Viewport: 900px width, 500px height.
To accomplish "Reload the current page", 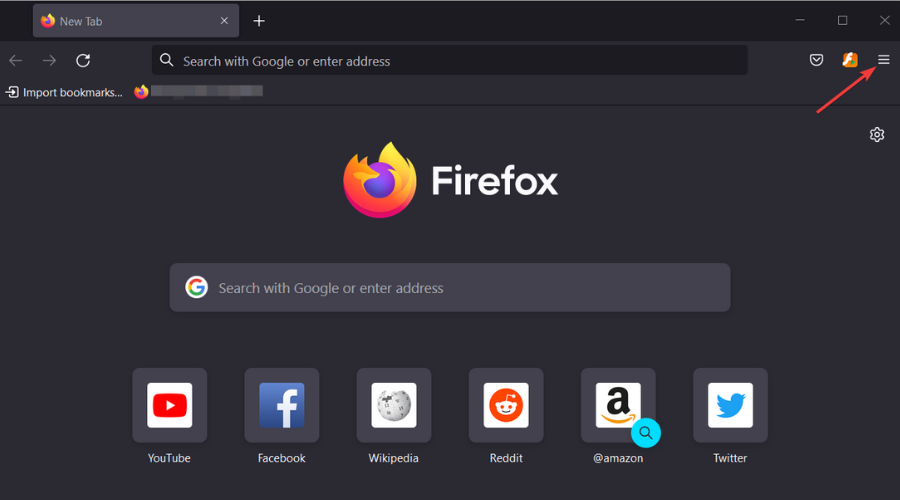I will click(83, 60).
